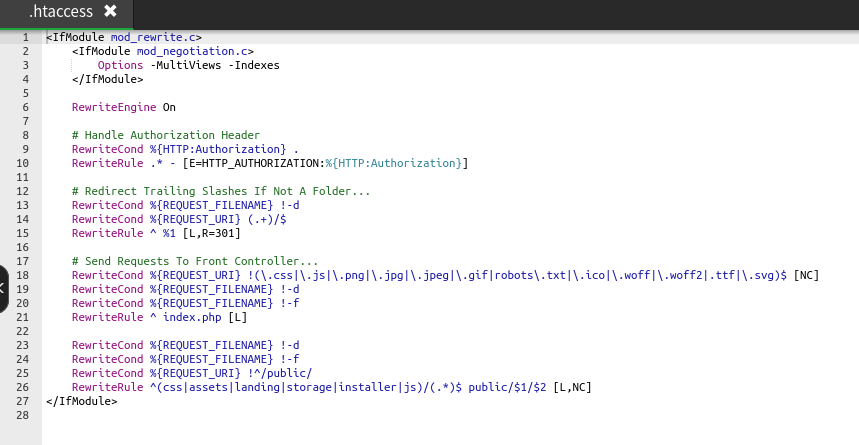
Task: Place cursor on 'RewriteEngine' directive
Action: 114,107
